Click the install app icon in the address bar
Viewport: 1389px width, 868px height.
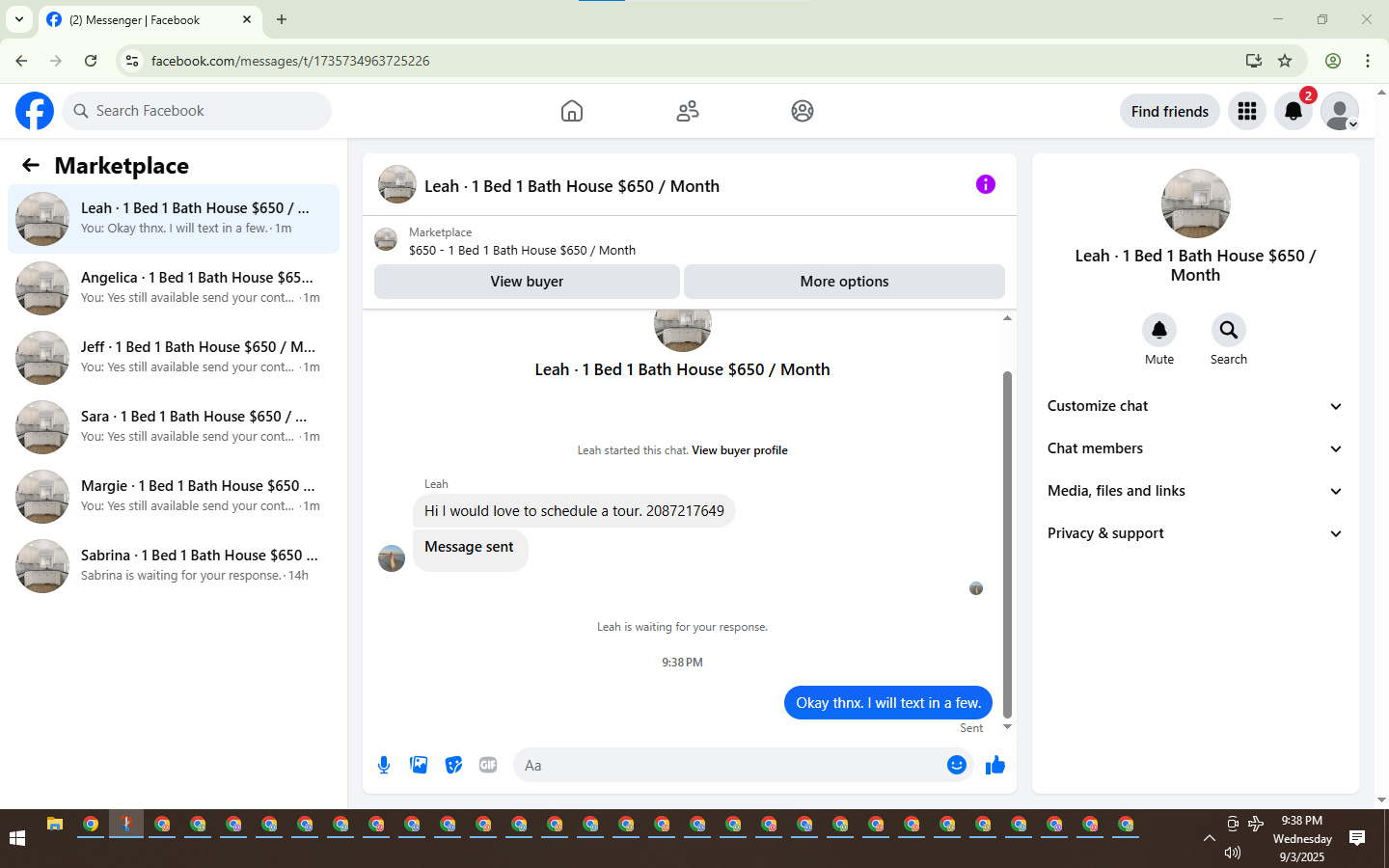[x=1254, y=61]
